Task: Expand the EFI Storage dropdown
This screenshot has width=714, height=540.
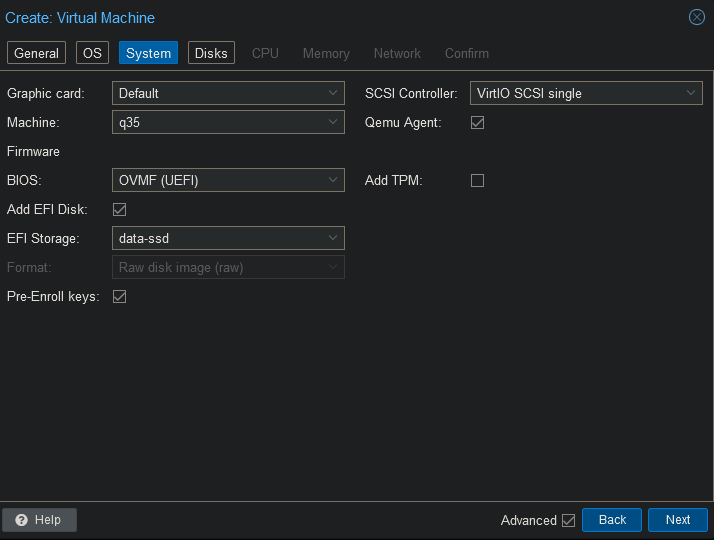Action: point(333,238)
